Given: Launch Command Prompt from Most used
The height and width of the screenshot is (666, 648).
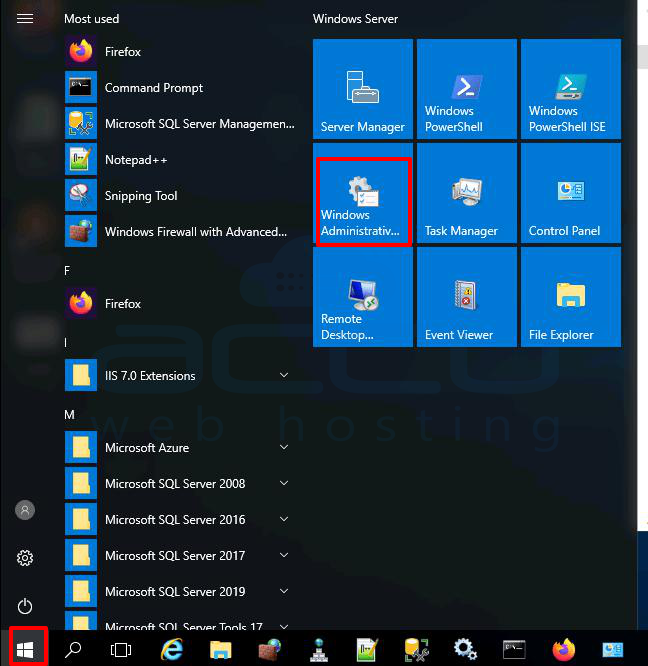Looking at the screenshot, I should point(180,87).
